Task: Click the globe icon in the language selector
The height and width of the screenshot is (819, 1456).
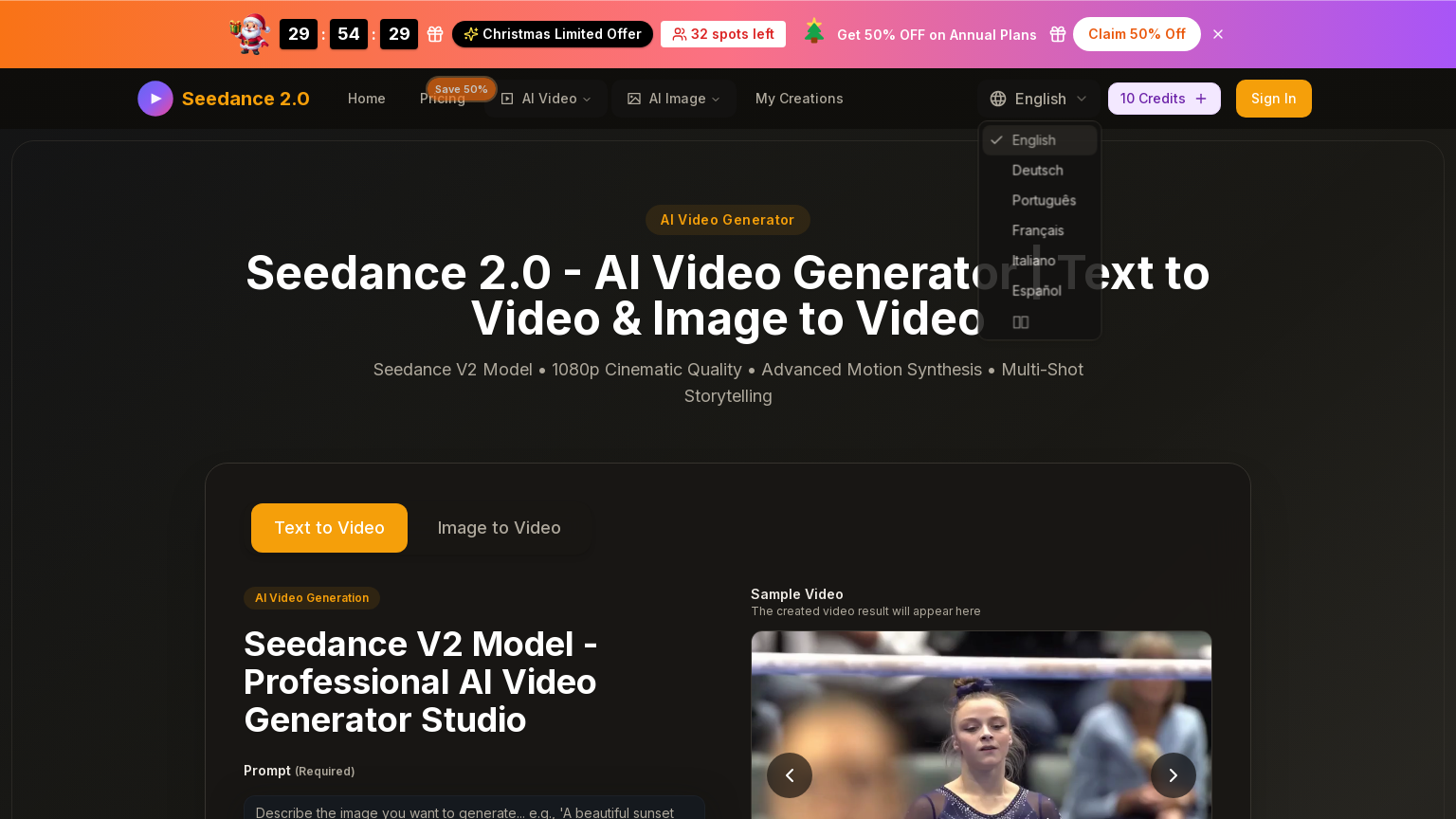Action: 997,99
